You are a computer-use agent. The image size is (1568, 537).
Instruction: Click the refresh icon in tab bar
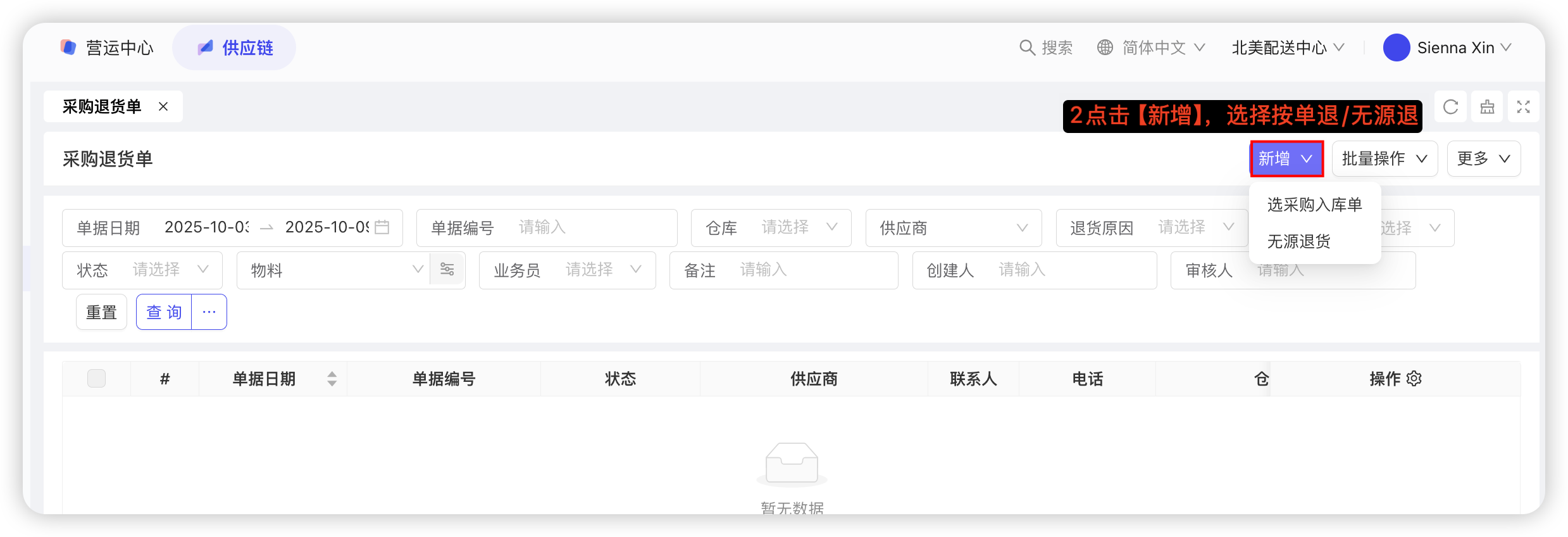pyautogui.click(x=1450, y=107)
